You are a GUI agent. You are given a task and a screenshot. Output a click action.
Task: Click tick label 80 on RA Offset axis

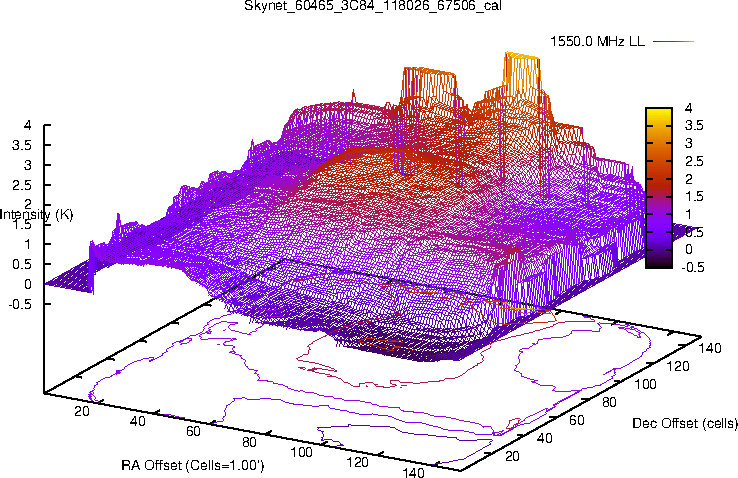(x=249, y=442)
